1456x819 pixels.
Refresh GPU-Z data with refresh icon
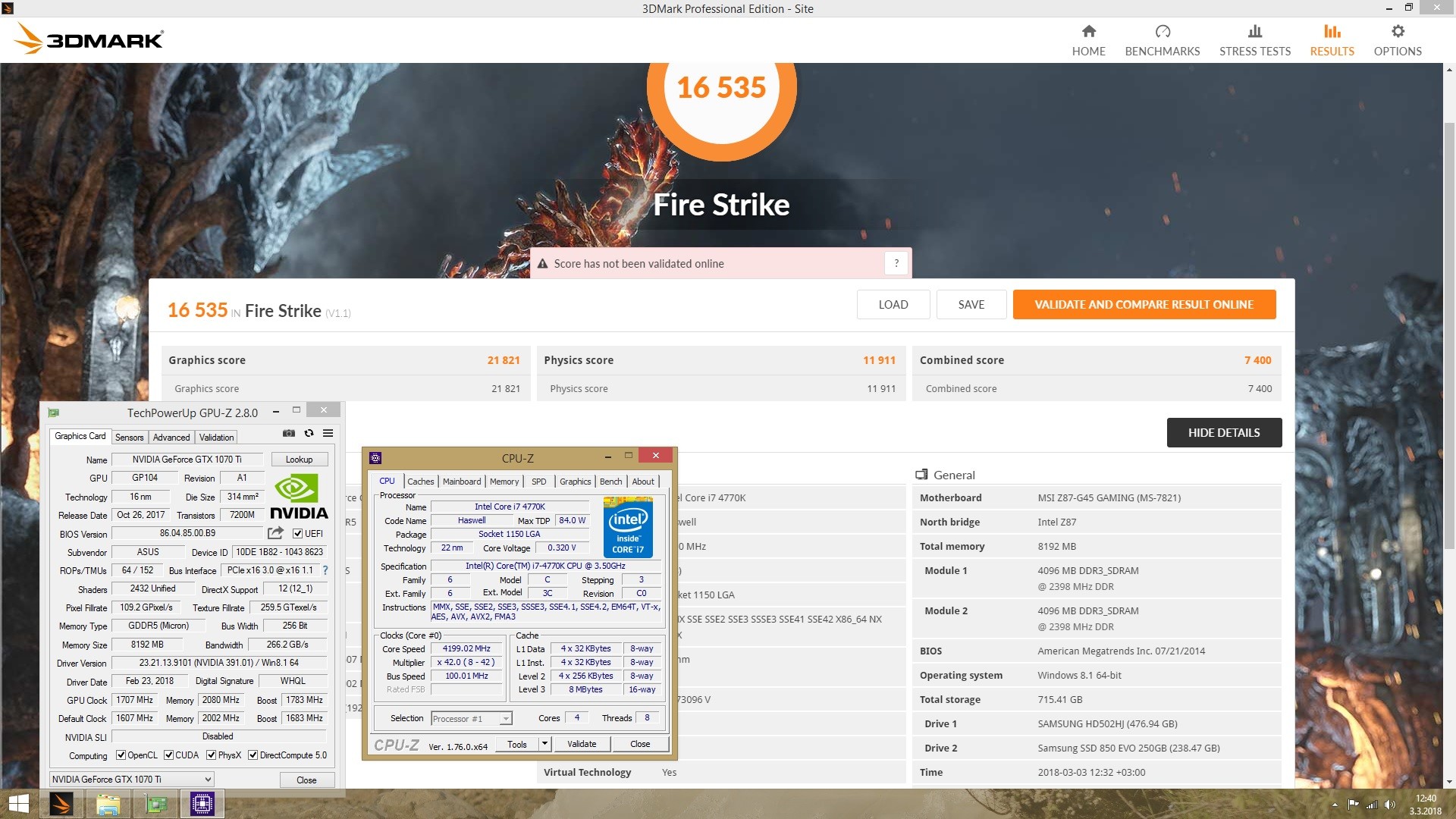click(x=309, y=433)
